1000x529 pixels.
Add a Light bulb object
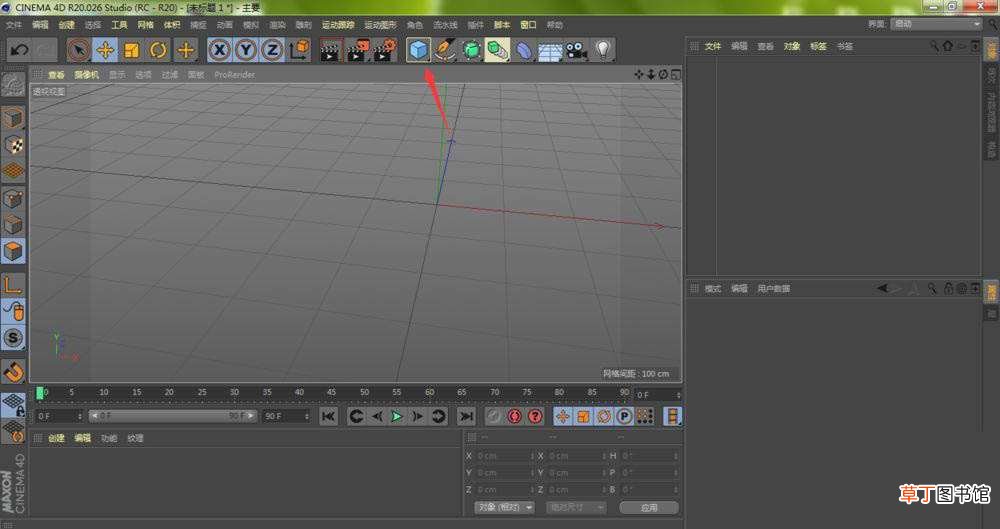coord(603,50)
